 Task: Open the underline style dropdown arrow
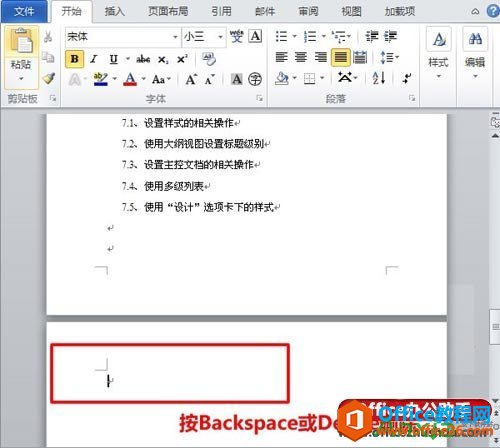(128, 59)
